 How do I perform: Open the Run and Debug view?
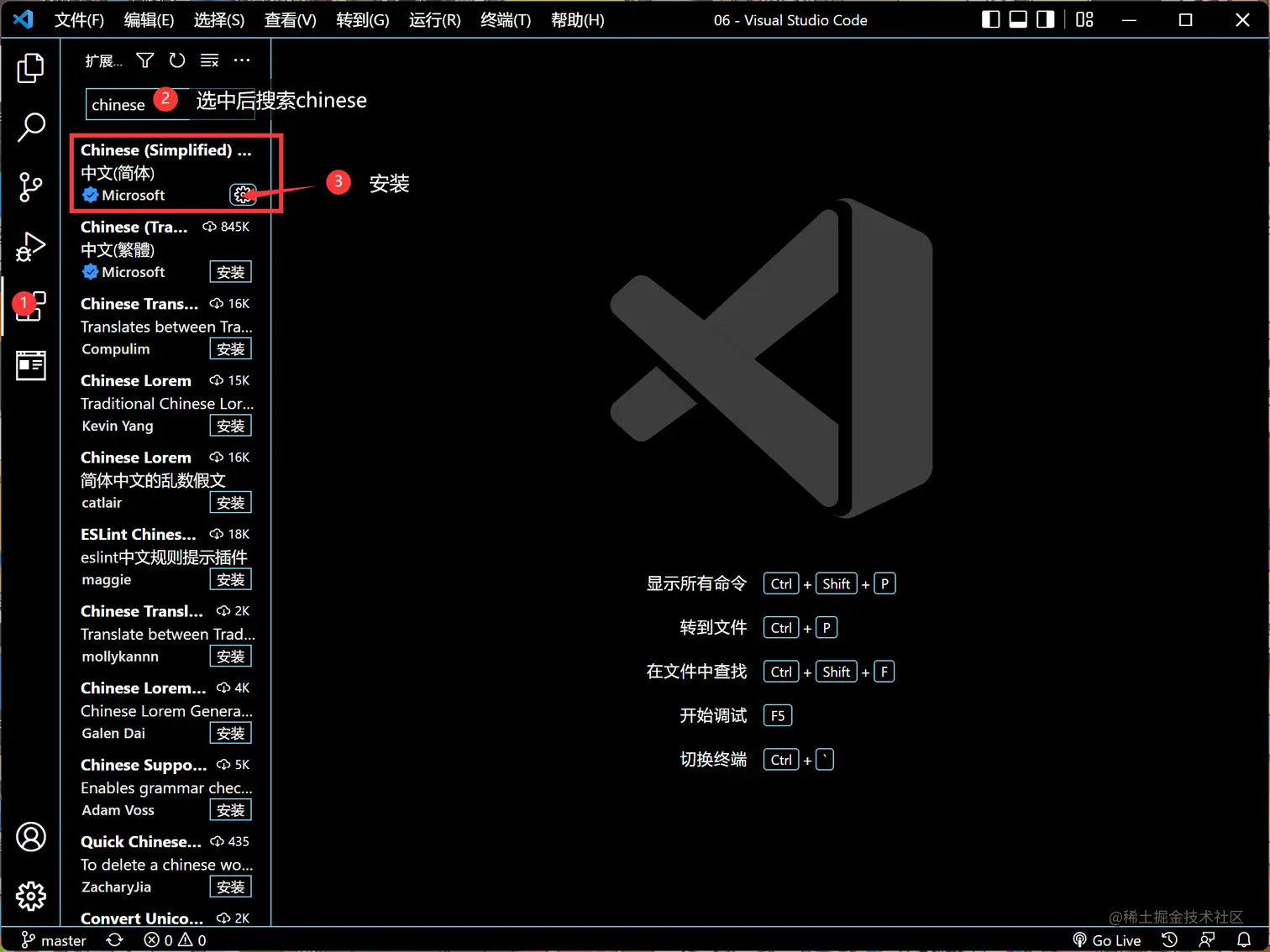(x=31, y=247)
